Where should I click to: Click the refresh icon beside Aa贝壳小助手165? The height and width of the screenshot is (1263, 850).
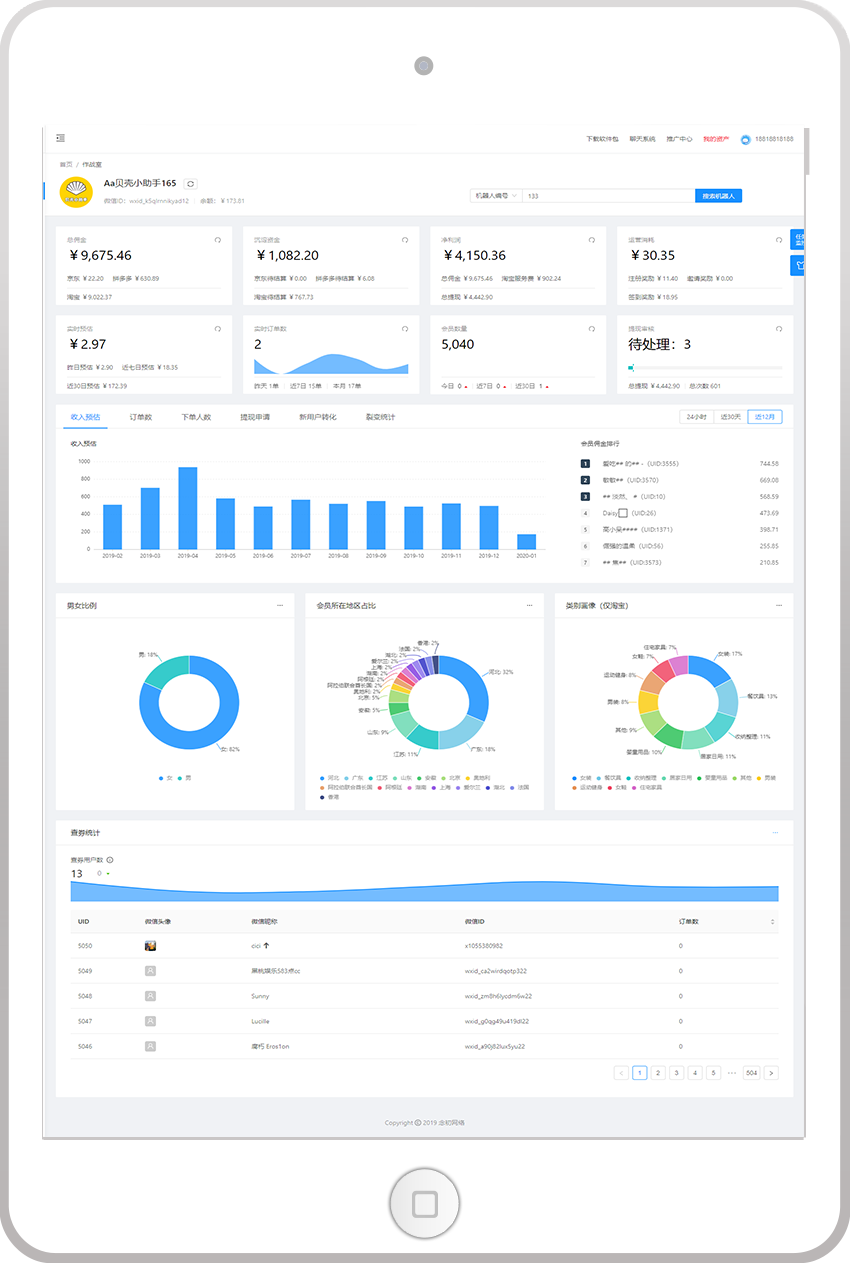click(x=191, y=184)
